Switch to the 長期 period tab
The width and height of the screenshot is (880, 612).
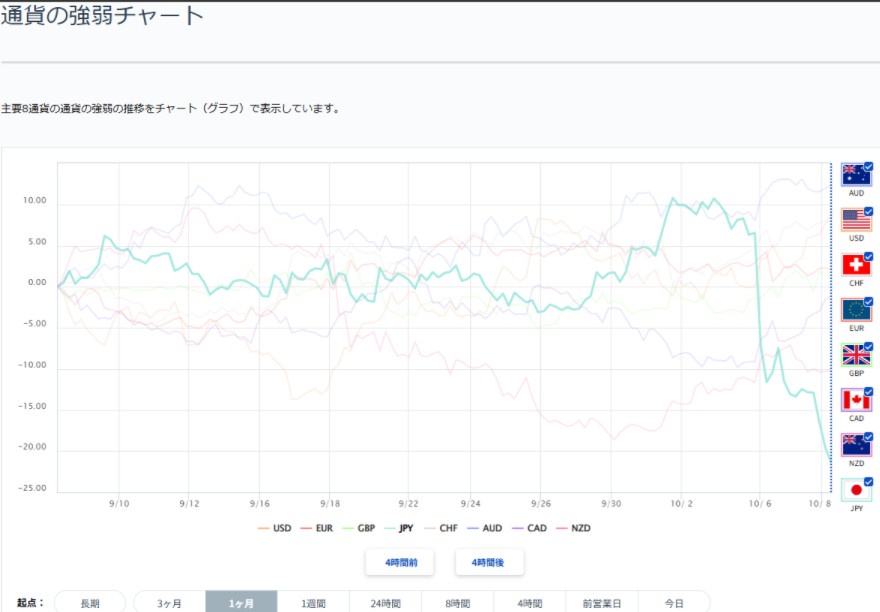click(90, 603)
